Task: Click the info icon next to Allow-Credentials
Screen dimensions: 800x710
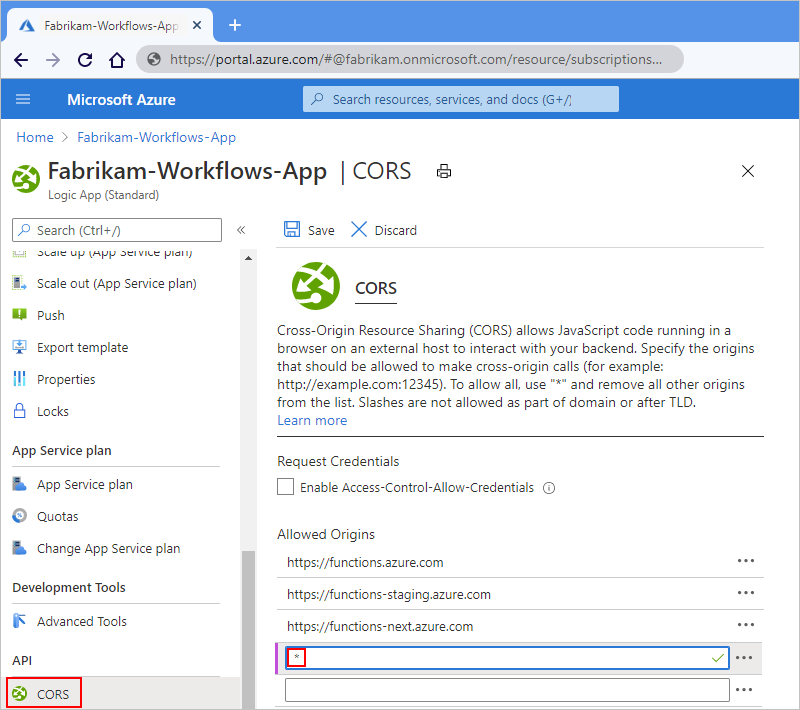Action: 549,488
